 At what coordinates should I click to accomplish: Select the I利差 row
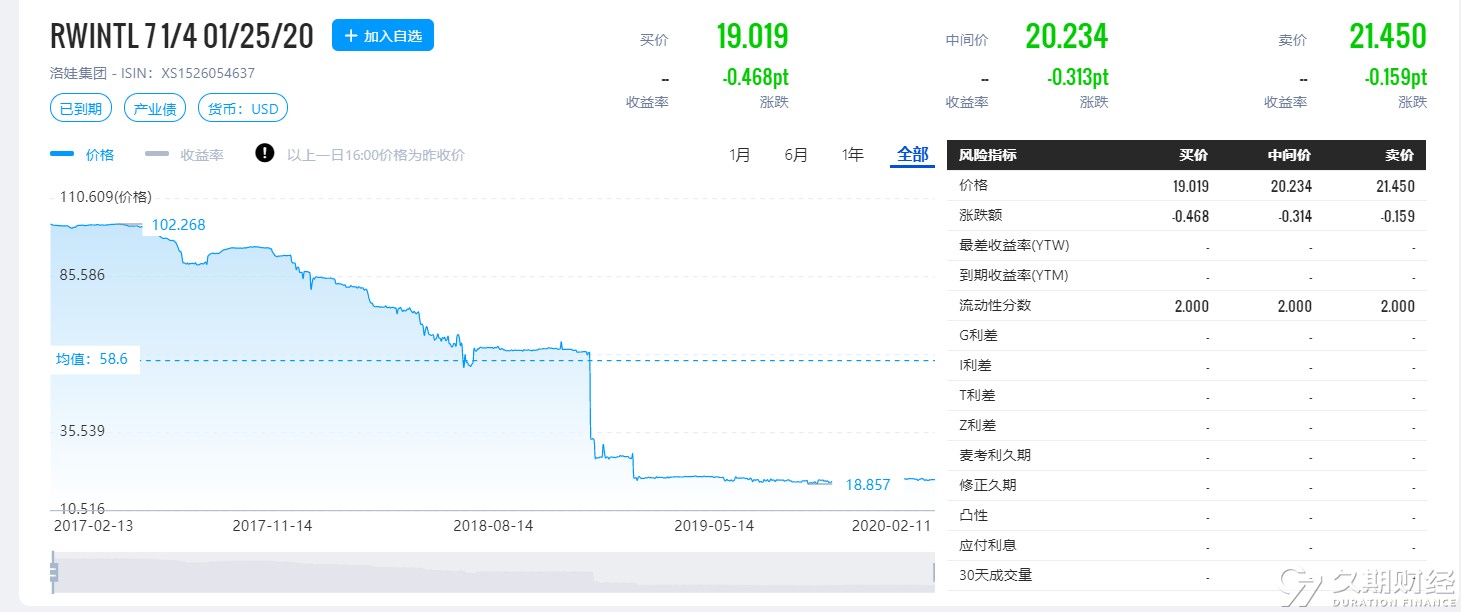(1186, 365)
